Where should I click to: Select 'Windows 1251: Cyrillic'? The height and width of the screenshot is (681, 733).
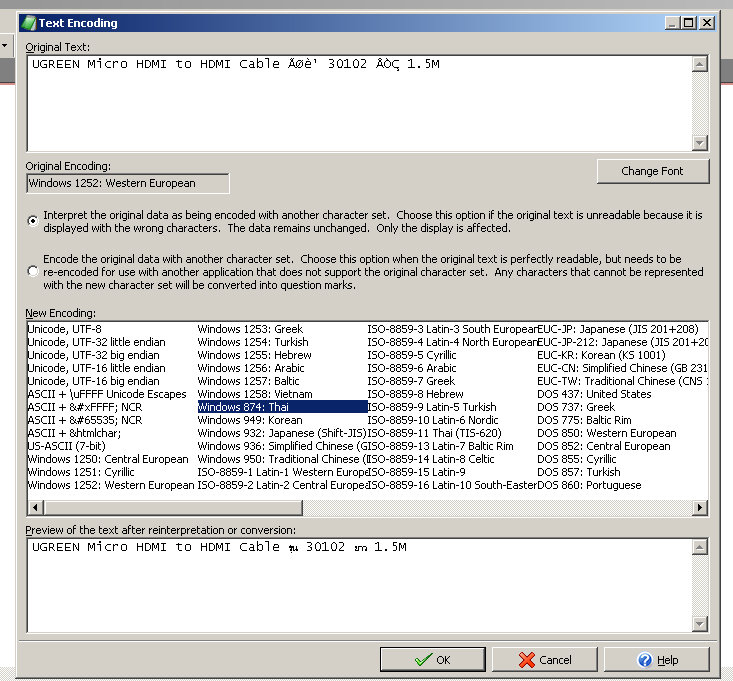[81, 472]
